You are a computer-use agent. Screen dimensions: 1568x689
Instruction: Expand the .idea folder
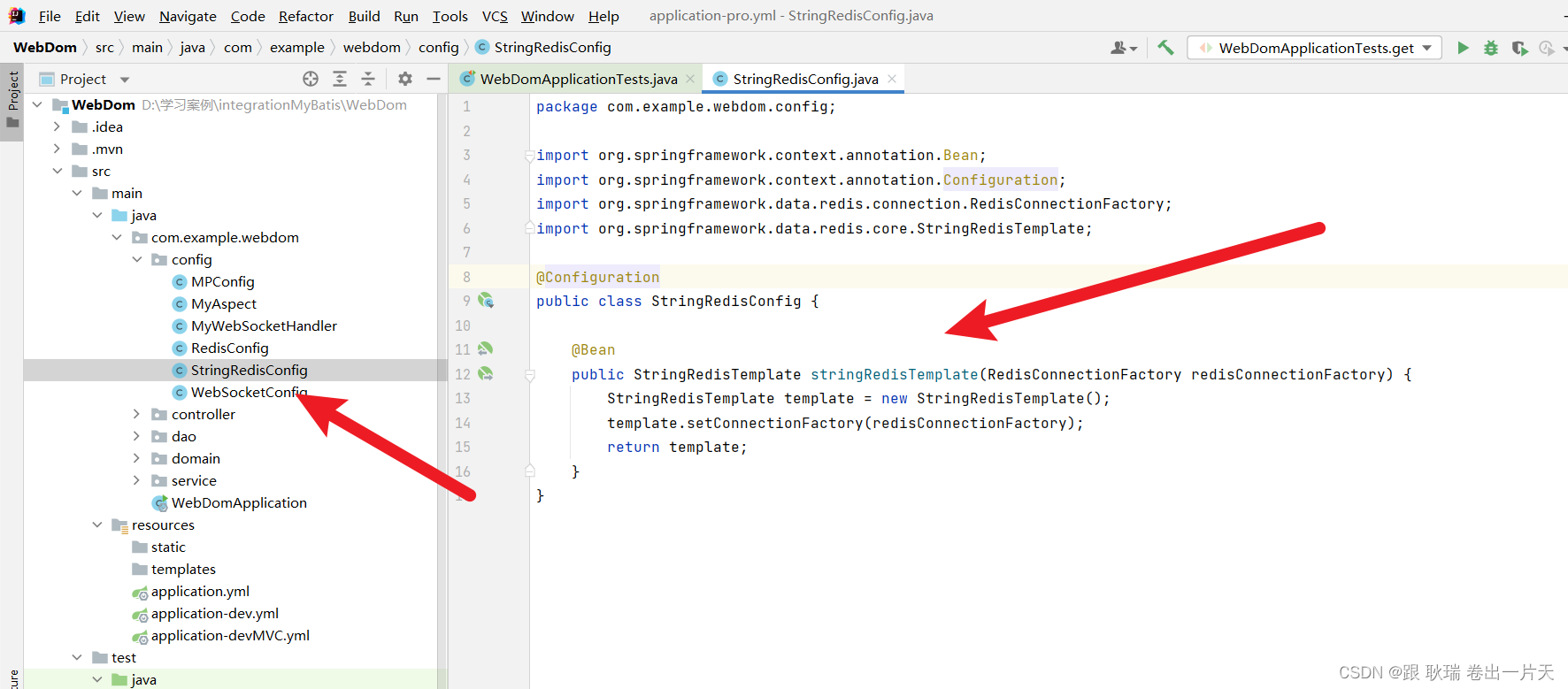57,126
